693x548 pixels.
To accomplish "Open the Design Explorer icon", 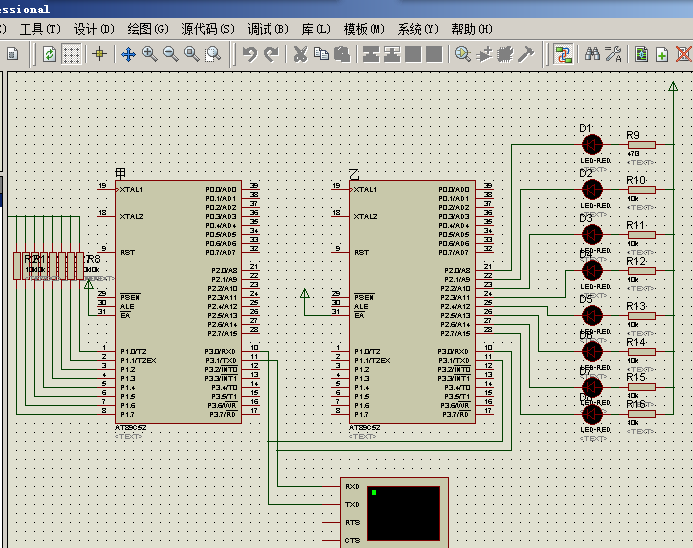I will [641, 54].
